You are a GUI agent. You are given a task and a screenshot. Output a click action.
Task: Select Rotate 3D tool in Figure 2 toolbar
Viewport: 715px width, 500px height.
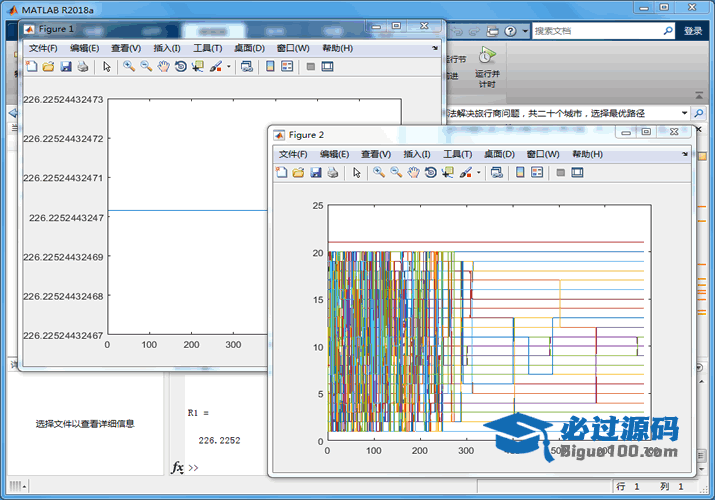coord(430,172)
